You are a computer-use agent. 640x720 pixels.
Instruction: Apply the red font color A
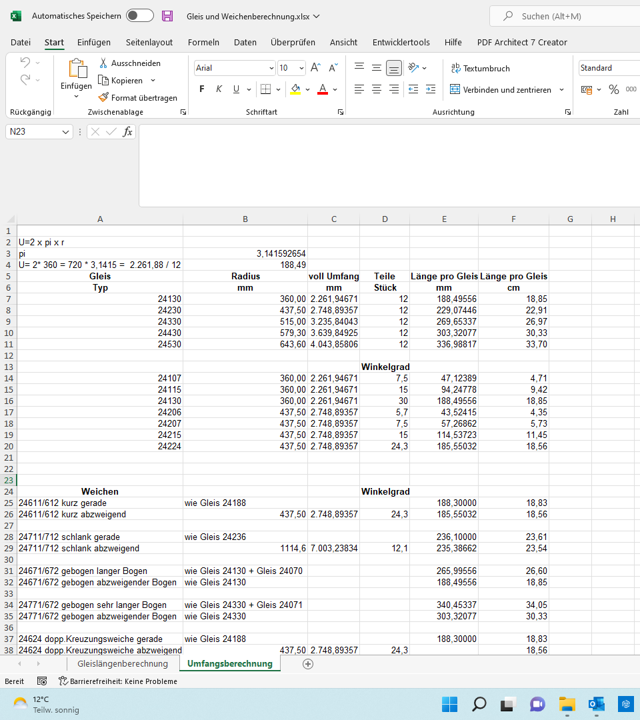[x=323, y=89]
